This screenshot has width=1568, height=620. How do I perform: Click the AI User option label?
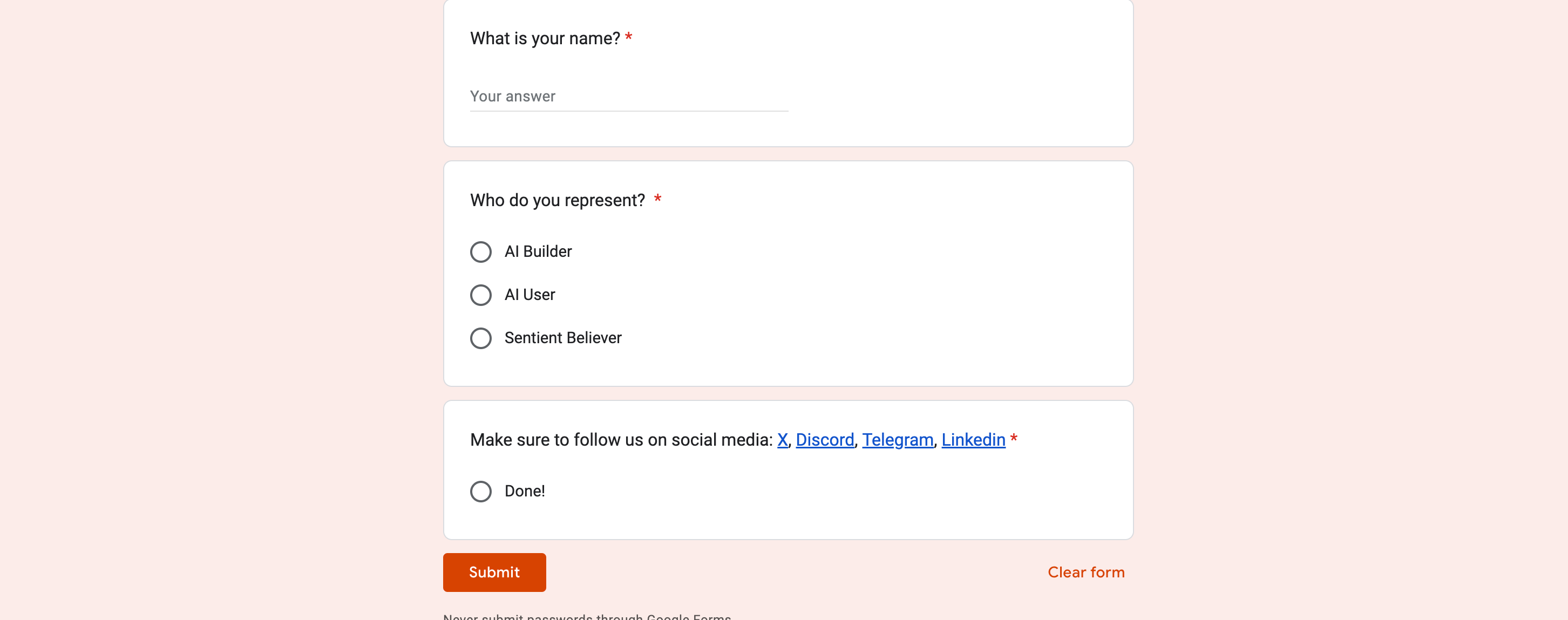(530, 295)
